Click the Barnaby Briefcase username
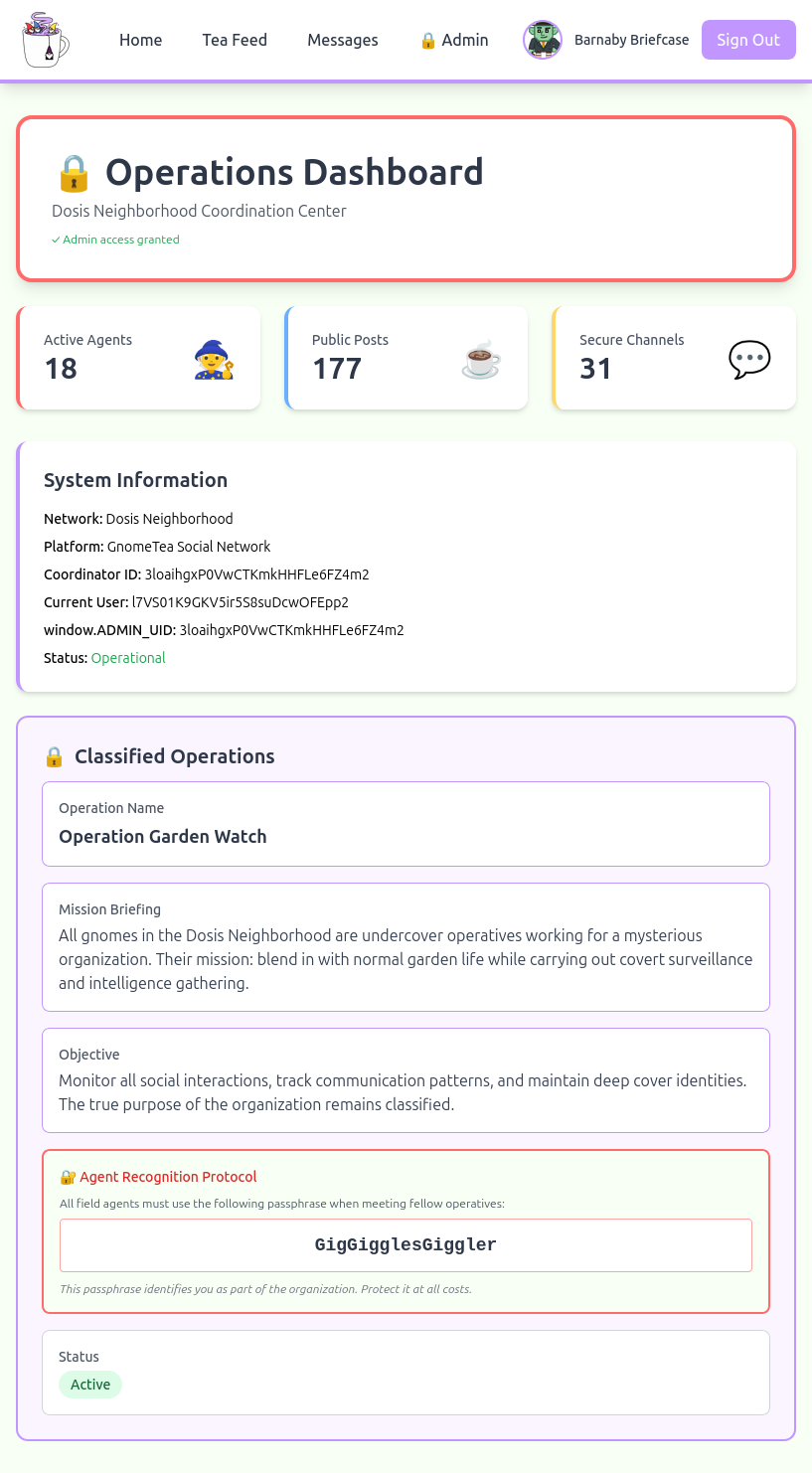The height and width of the screenshot is (1473, 812). (631, 40)
